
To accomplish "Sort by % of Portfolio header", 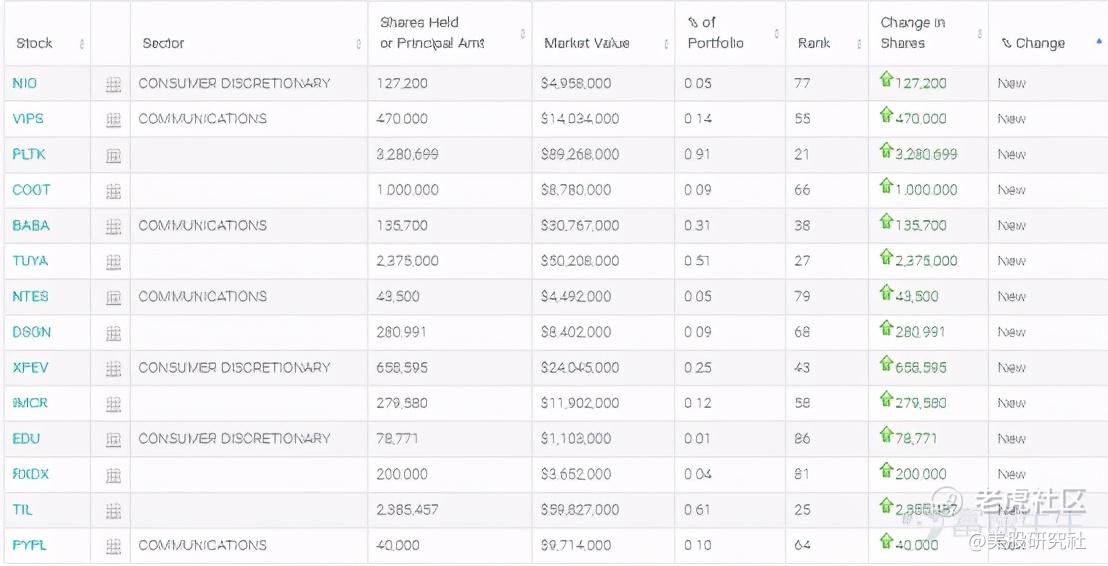I will (715, 33).
